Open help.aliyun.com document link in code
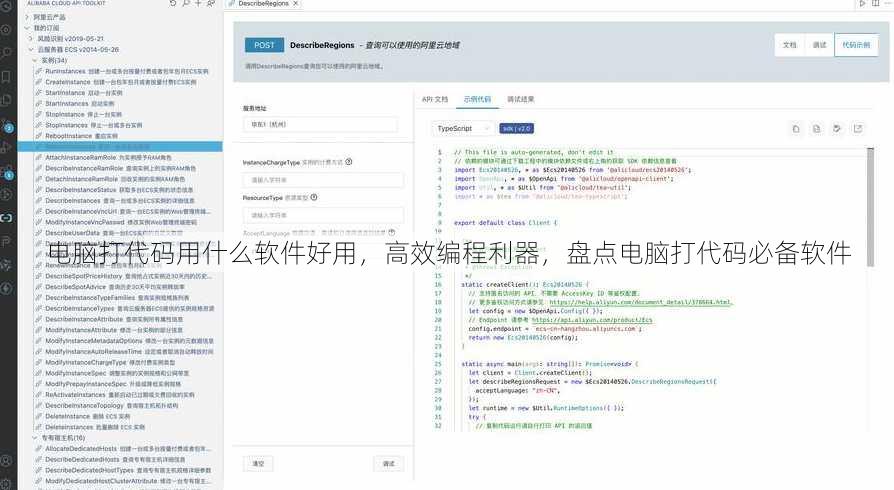Screen dimensions: 894x490 click(x=640, y=302)
